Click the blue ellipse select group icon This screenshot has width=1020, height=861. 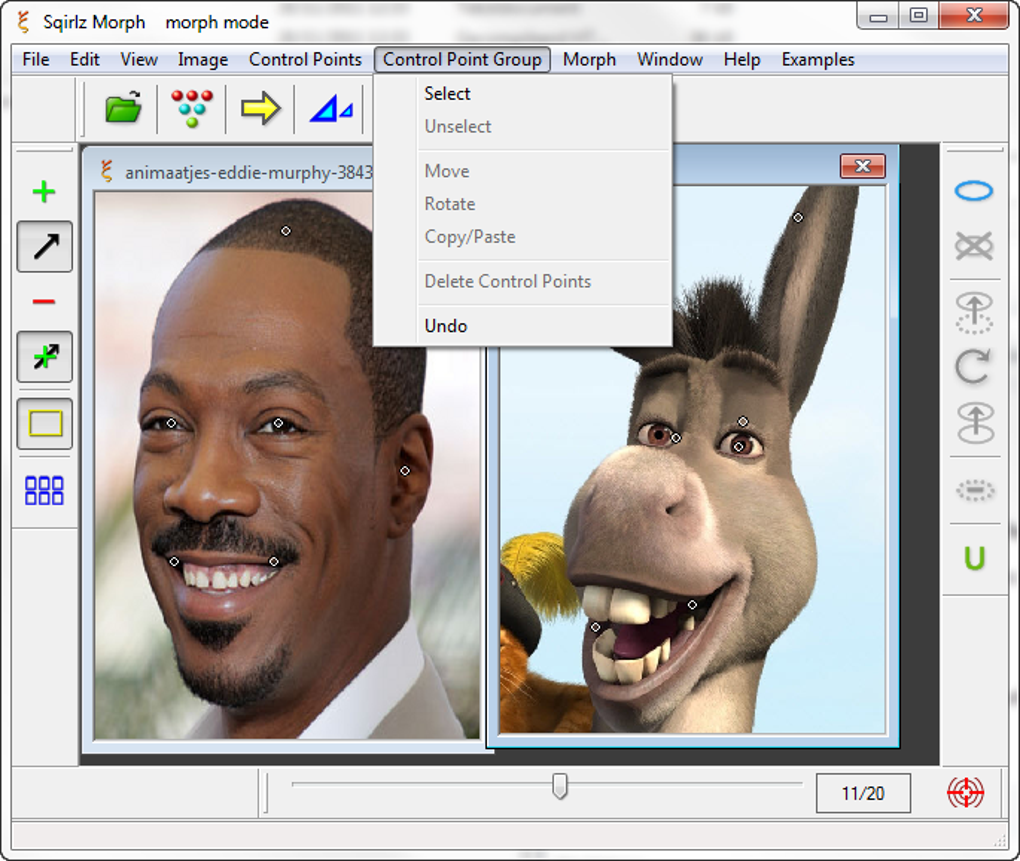pos(974,191)
